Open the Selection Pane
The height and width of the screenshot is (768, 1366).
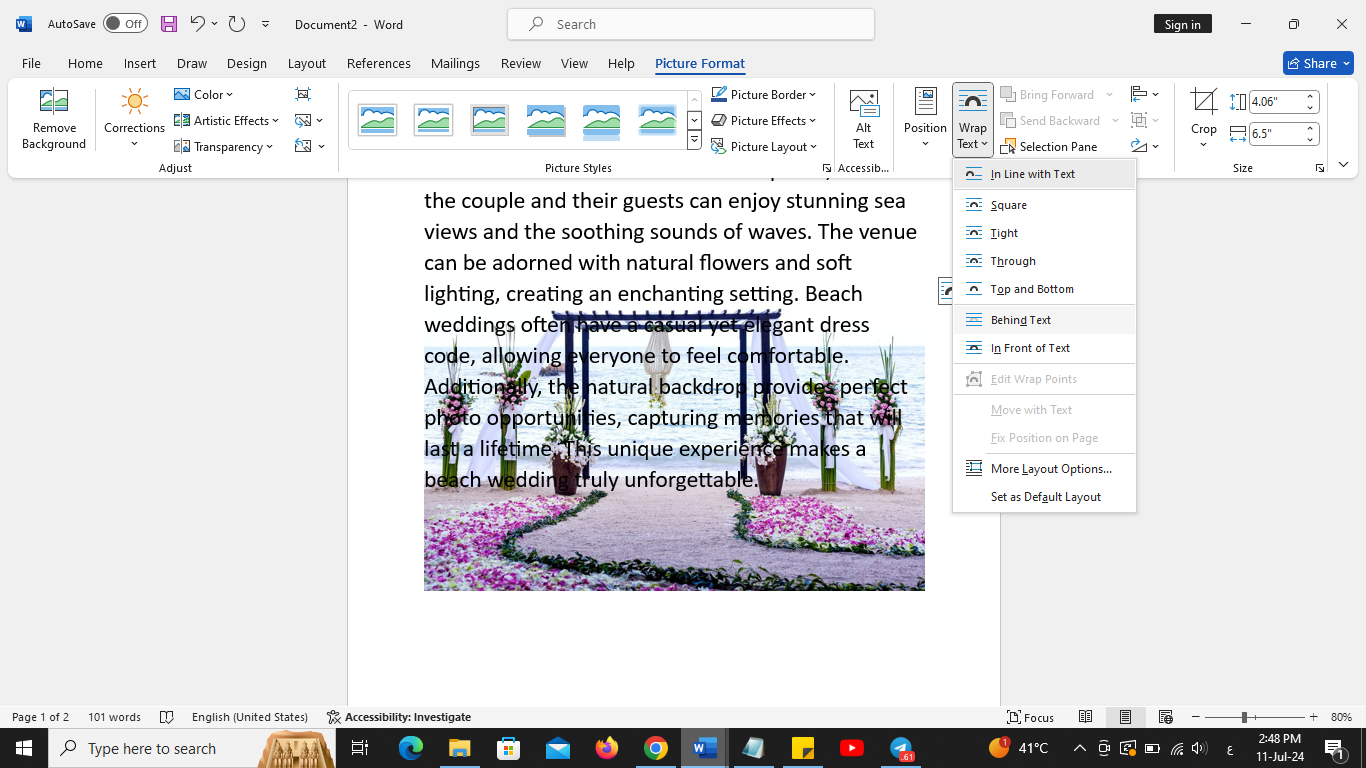(1049, 146)
